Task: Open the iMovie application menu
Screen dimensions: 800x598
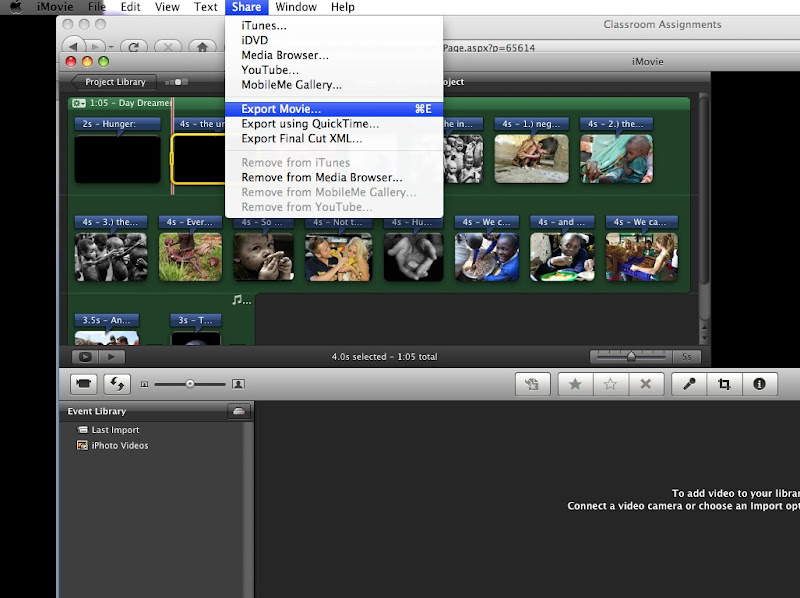Action: click(55, 7)
